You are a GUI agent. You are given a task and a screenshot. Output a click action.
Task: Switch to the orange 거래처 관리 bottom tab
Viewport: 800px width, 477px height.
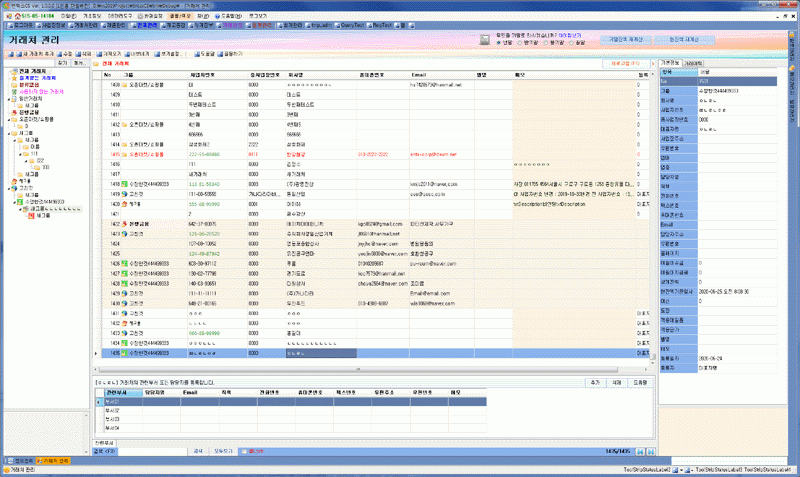click(53, 461)
